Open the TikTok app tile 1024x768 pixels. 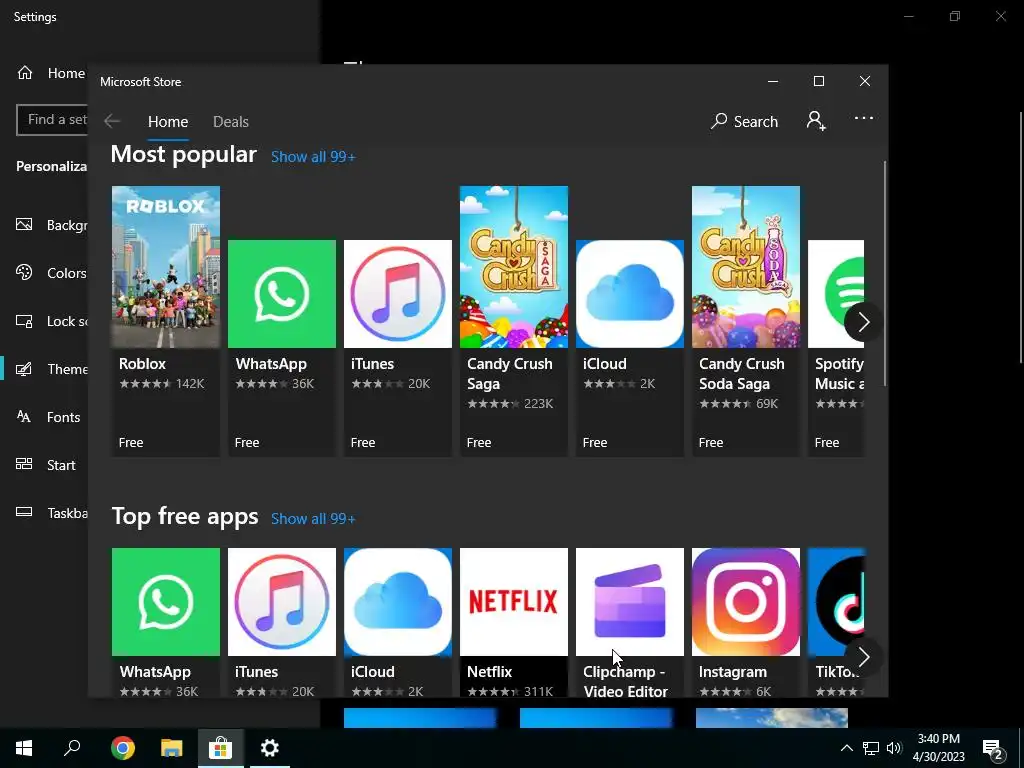point(836,622)
